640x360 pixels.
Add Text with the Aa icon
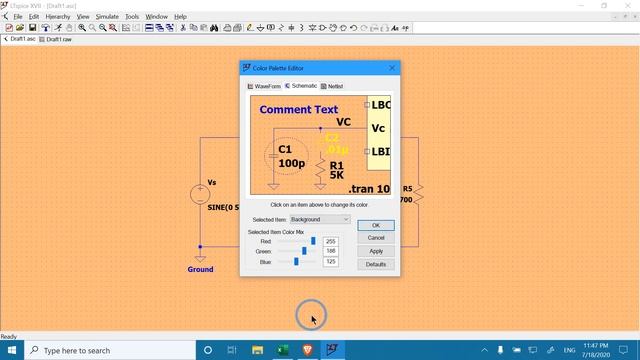(x=395, y=28)
